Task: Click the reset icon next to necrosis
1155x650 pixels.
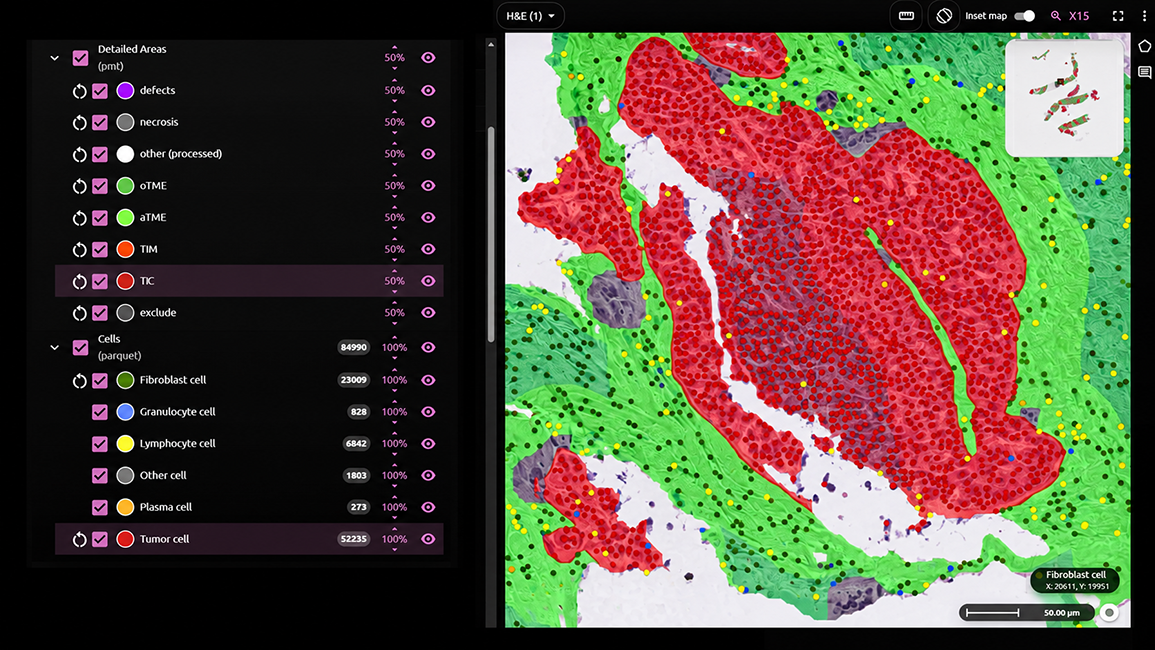Action: point(80,122)
